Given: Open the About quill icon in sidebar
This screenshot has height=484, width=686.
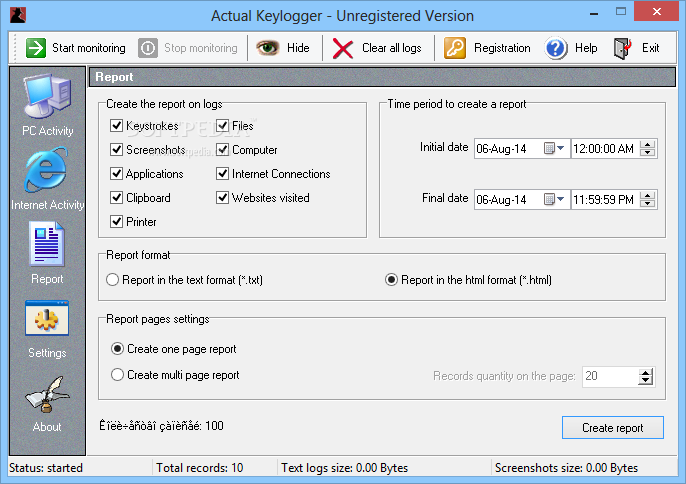Looking at the screenshot, I should point(47,395).
